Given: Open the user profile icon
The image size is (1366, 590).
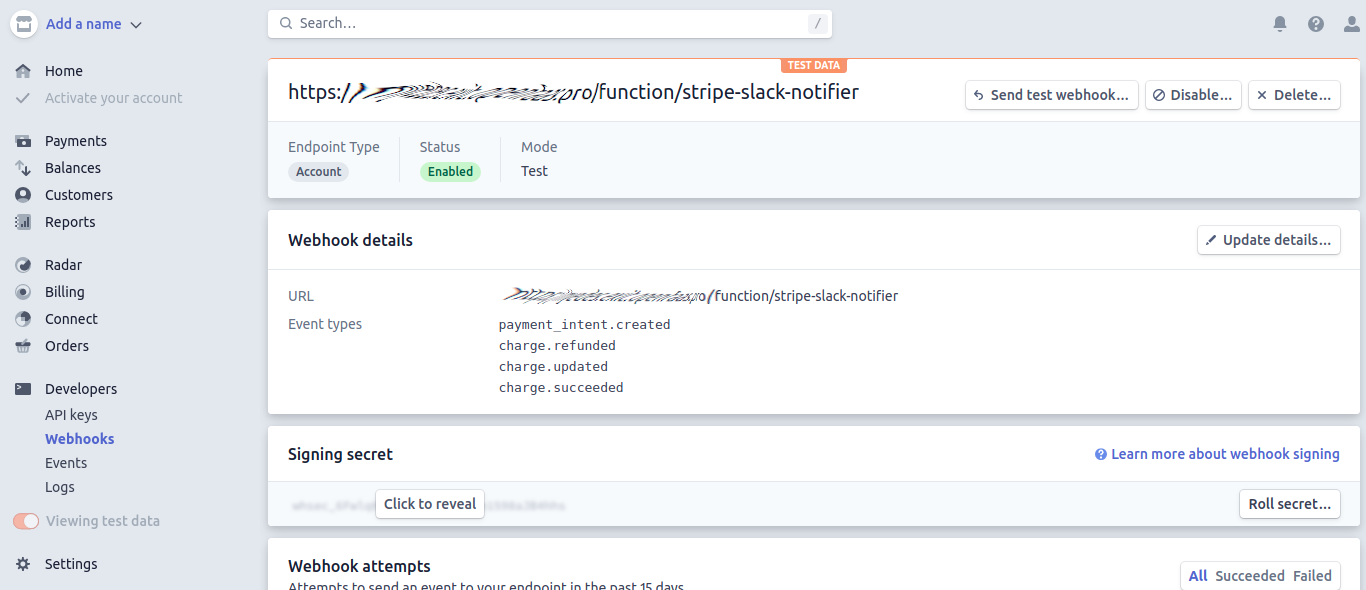Looking at the screenshot, I should [x=1351, y=24].
